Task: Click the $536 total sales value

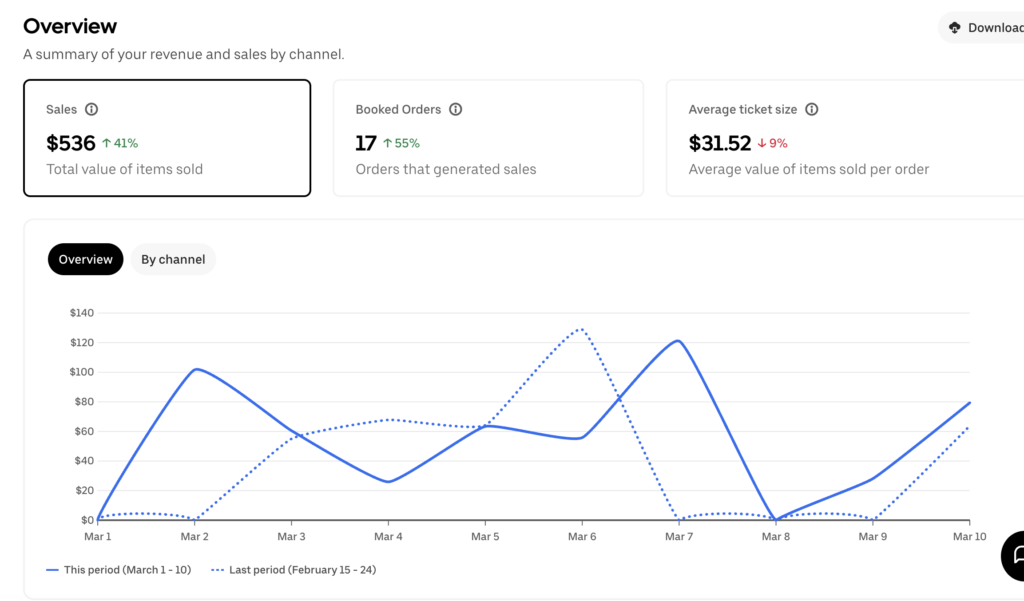Action: [70, 144]
